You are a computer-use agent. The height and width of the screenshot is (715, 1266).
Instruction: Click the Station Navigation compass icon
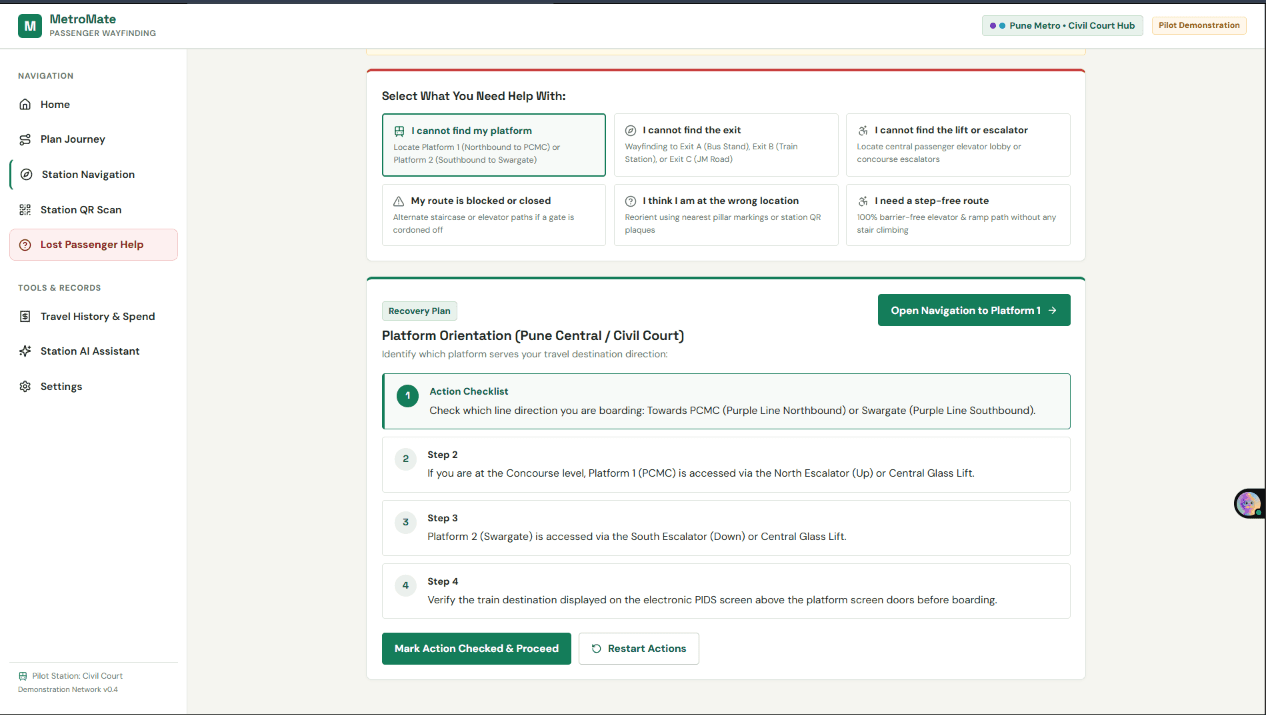(27, 174)
